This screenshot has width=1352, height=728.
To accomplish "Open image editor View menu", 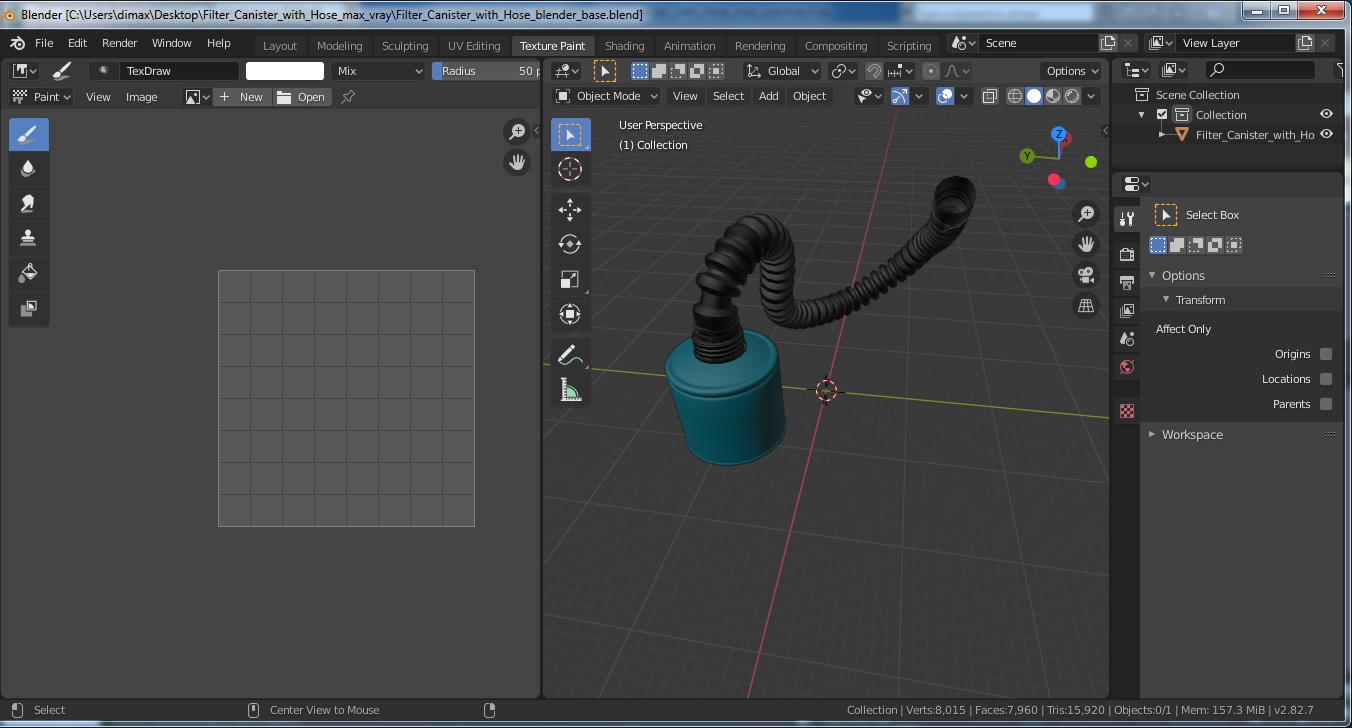I will tap(98, 97).
